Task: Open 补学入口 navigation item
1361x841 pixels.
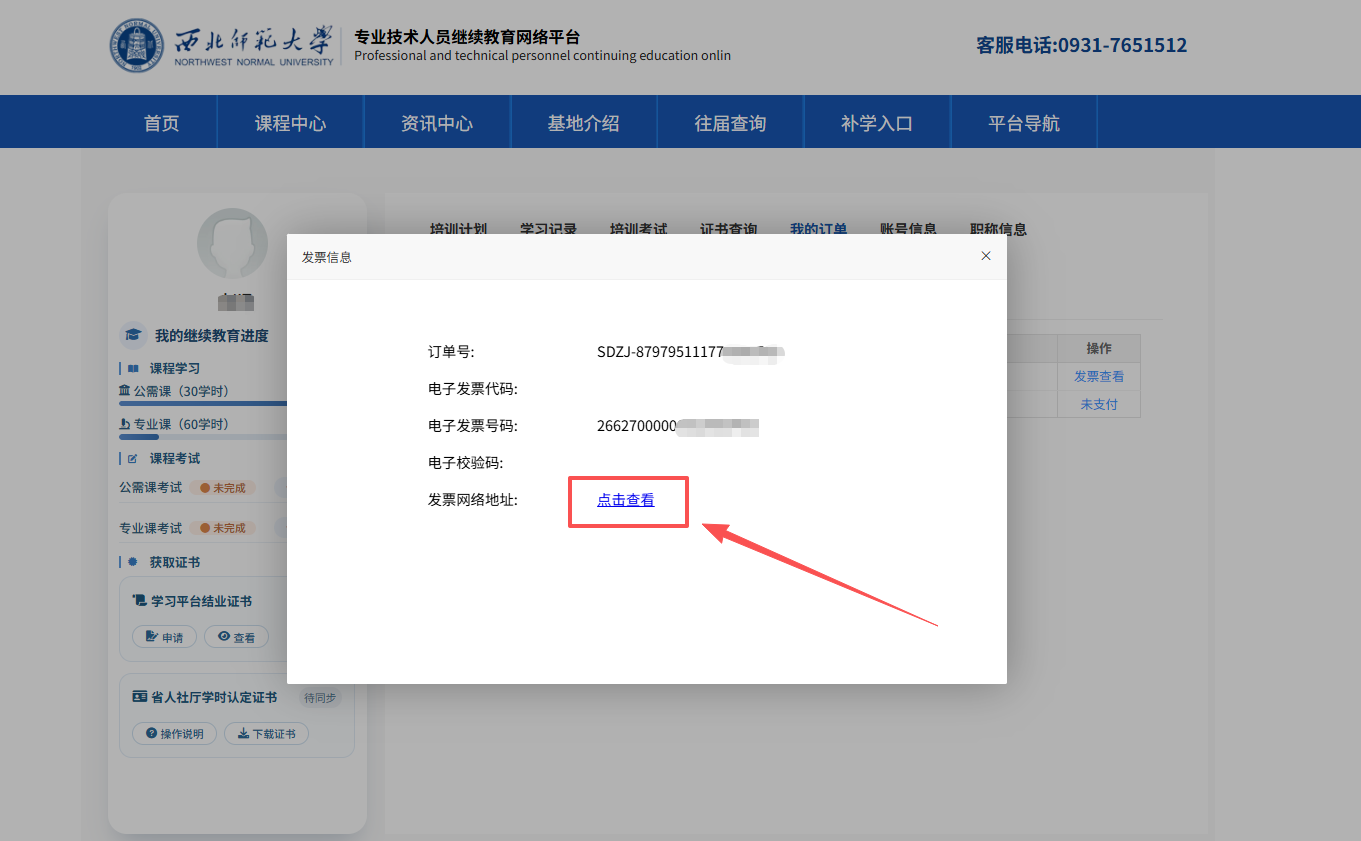Action: pyautogui.click(x=877, y=123)
